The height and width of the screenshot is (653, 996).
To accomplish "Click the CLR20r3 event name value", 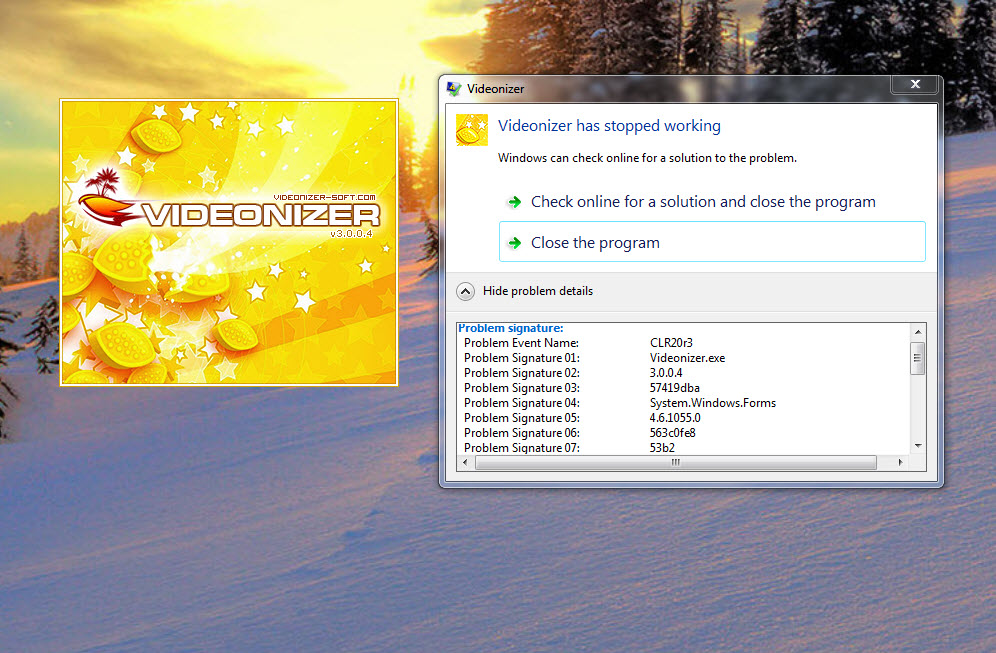I will (671, 343).
